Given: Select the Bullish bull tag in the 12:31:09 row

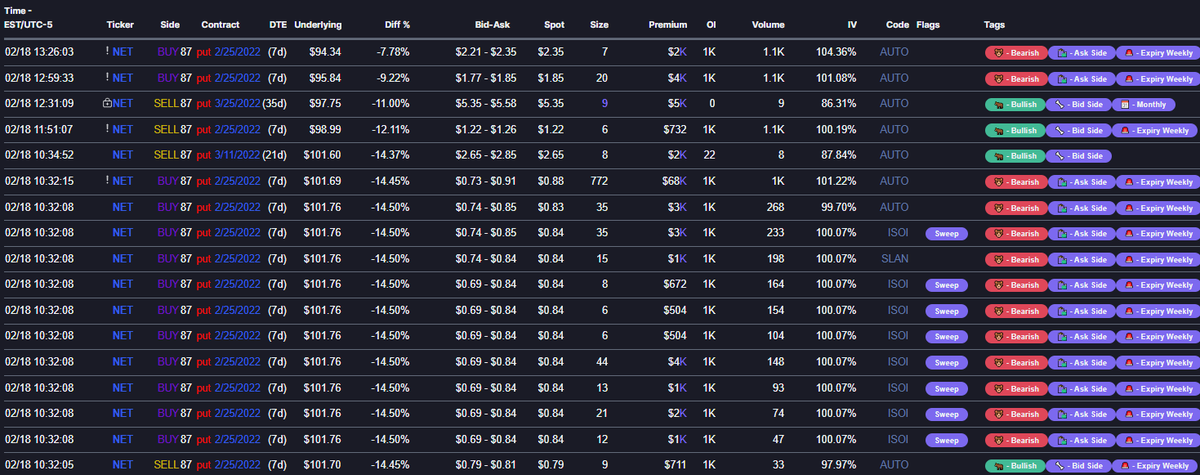Looking at the screenshot, I should [x=1014, y=104].
